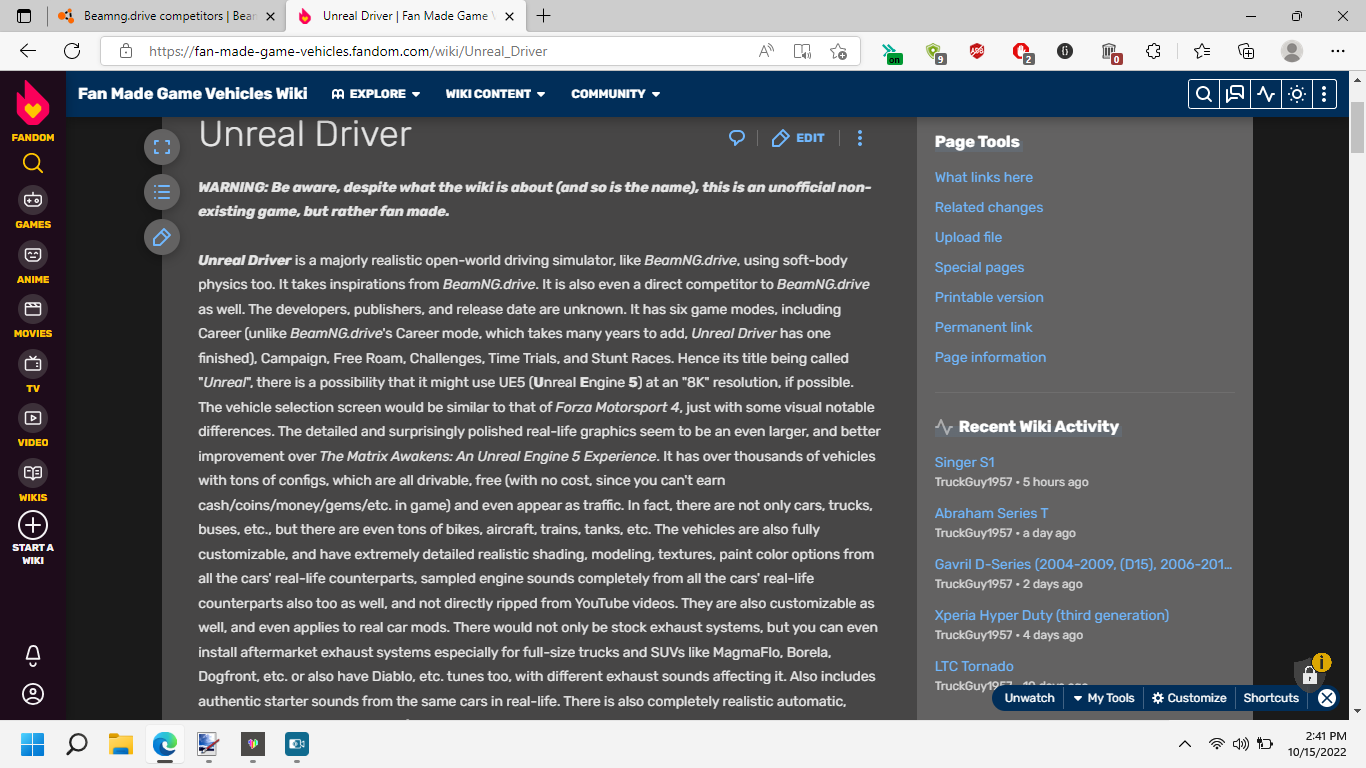Open the wiki header more options menu
The image size is (1366, 768).
click(1324, 94)
